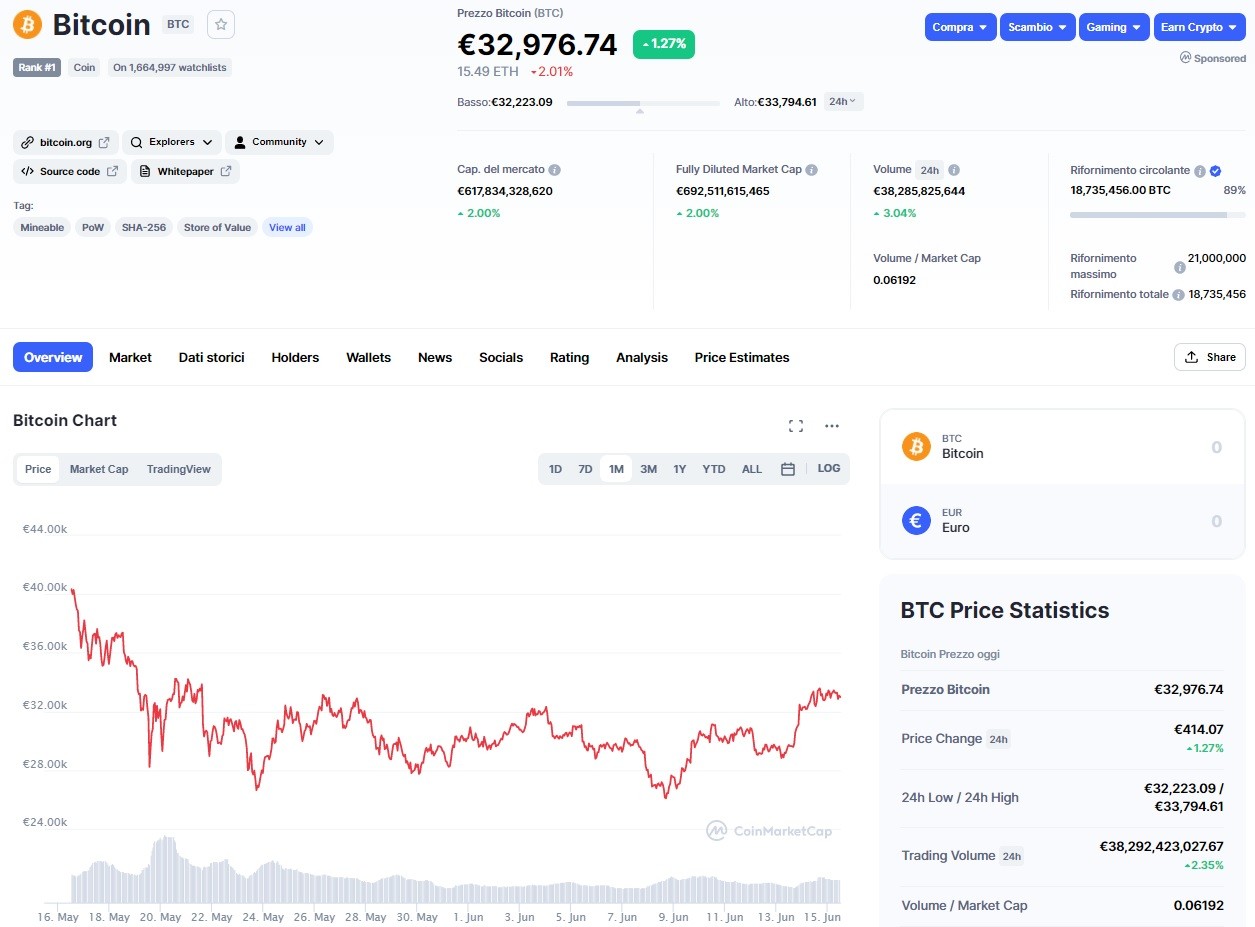The width and height of the screenshot is (1255, 927).
Task: Open the Compra dropdown
Action: click(x=961, y=27)
